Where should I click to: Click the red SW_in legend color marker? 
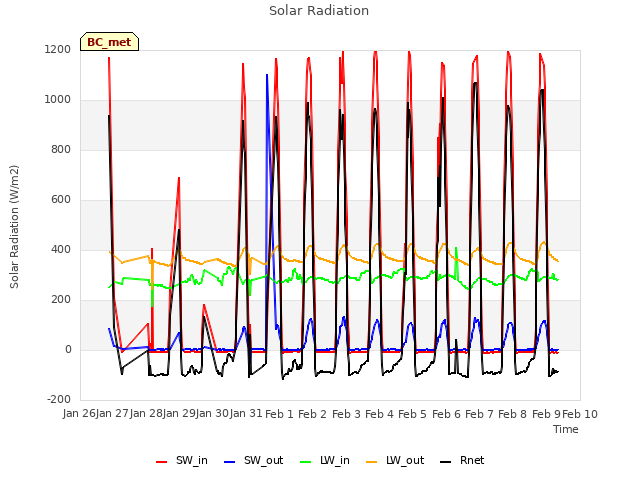(x=162, y=462)
